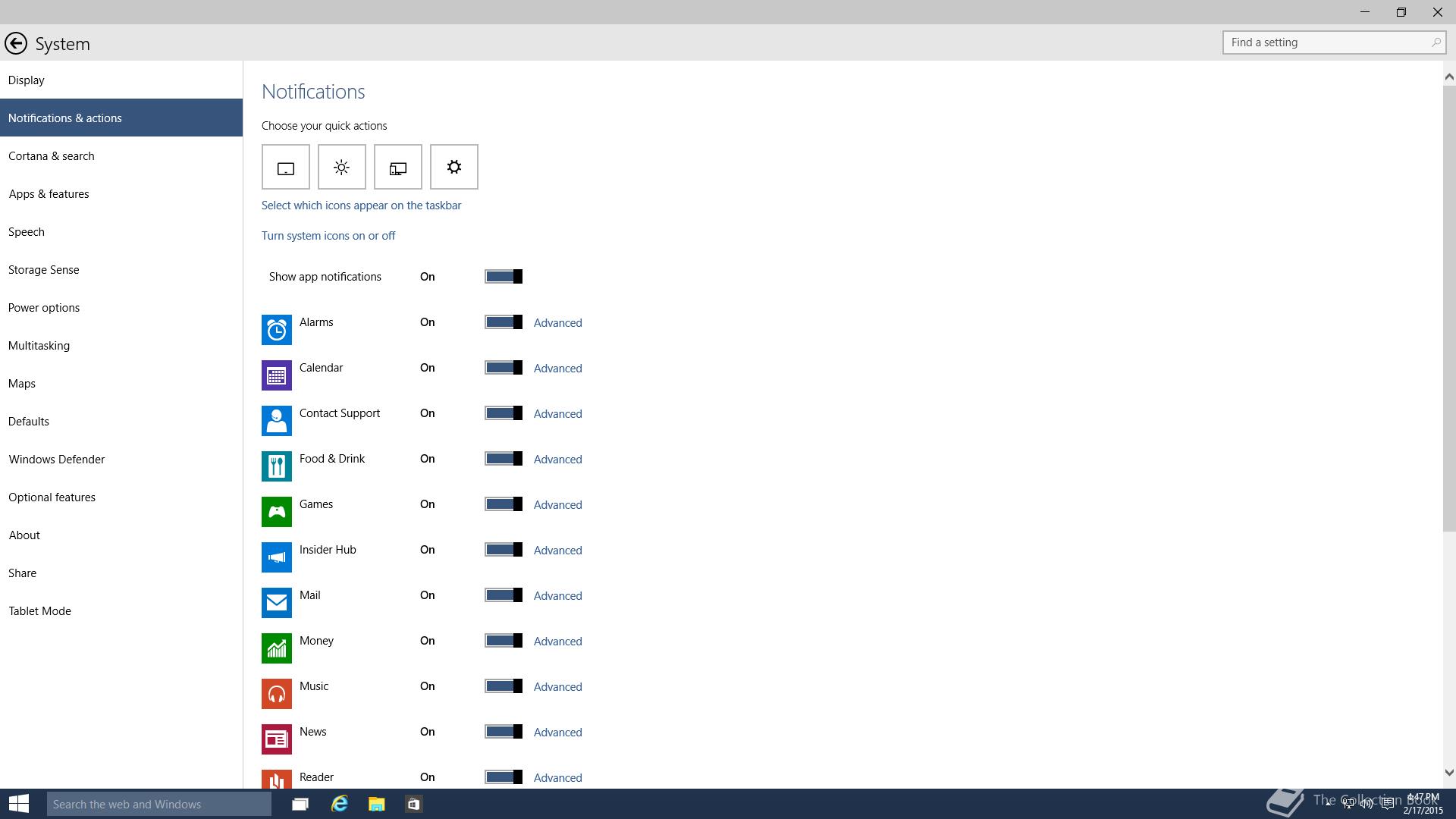The image size is (1456, 819).
Task: Click the Food & Drink app icon
Action: tap(277, 466)
